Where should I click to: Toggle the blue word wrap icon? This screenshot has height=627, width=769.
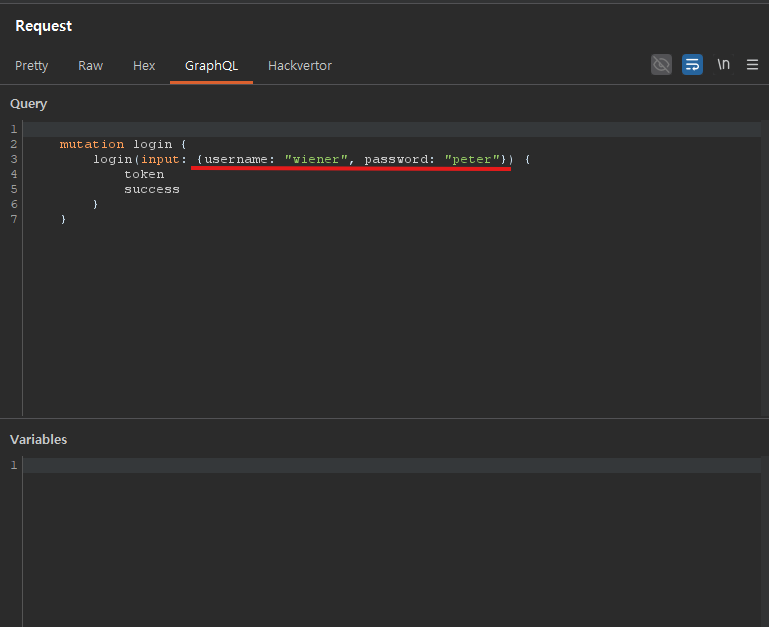(x=692, y=65)
